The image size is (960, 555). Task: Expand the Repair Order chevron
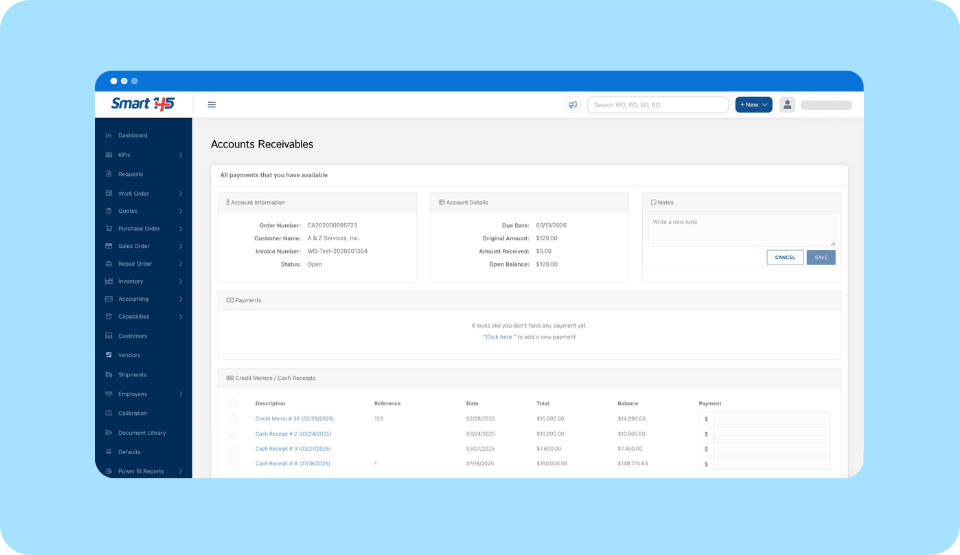tap(181, 264)
